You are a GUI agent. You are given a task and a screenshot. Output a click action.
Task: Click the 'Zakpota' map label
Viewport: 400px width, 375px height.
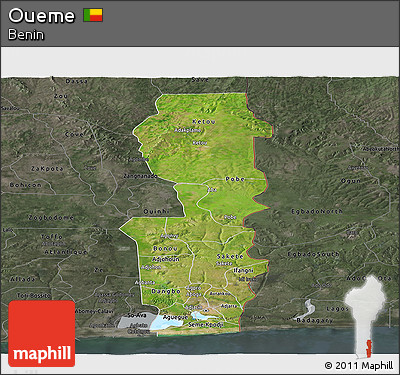pos(47,169)
